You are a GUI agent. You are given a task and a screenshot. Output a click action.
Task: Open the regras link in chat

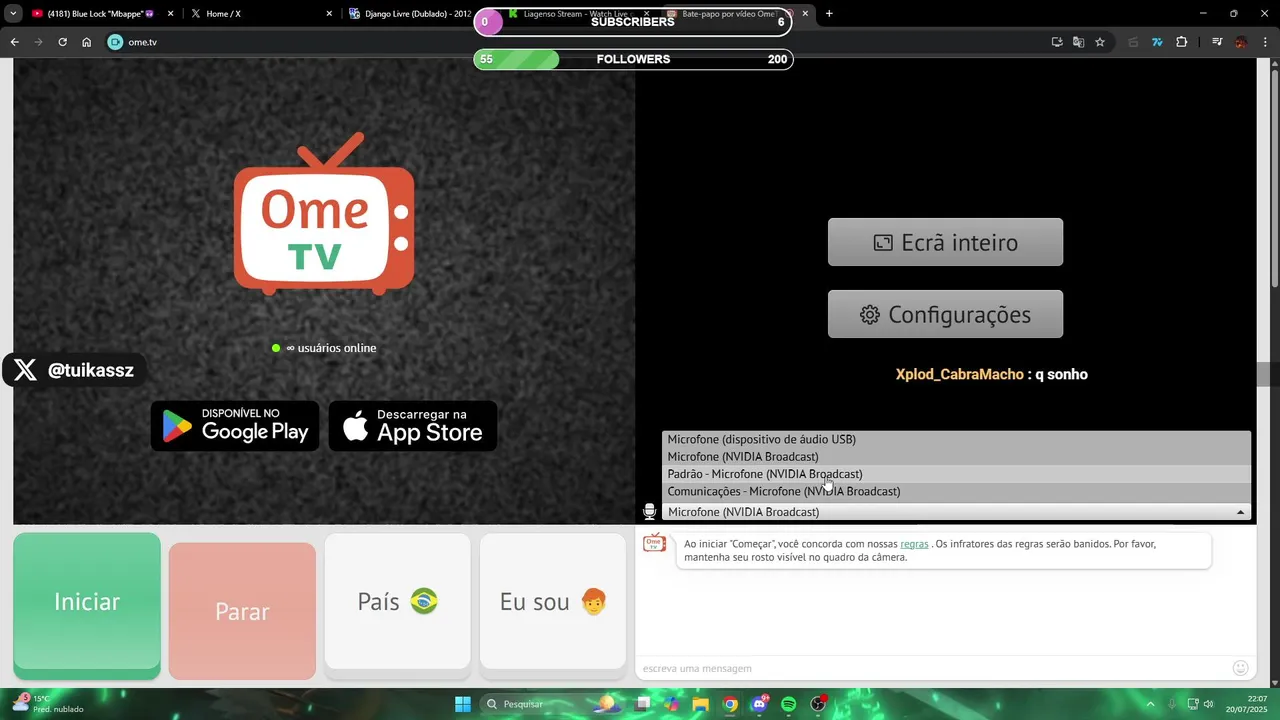point(914,544)
